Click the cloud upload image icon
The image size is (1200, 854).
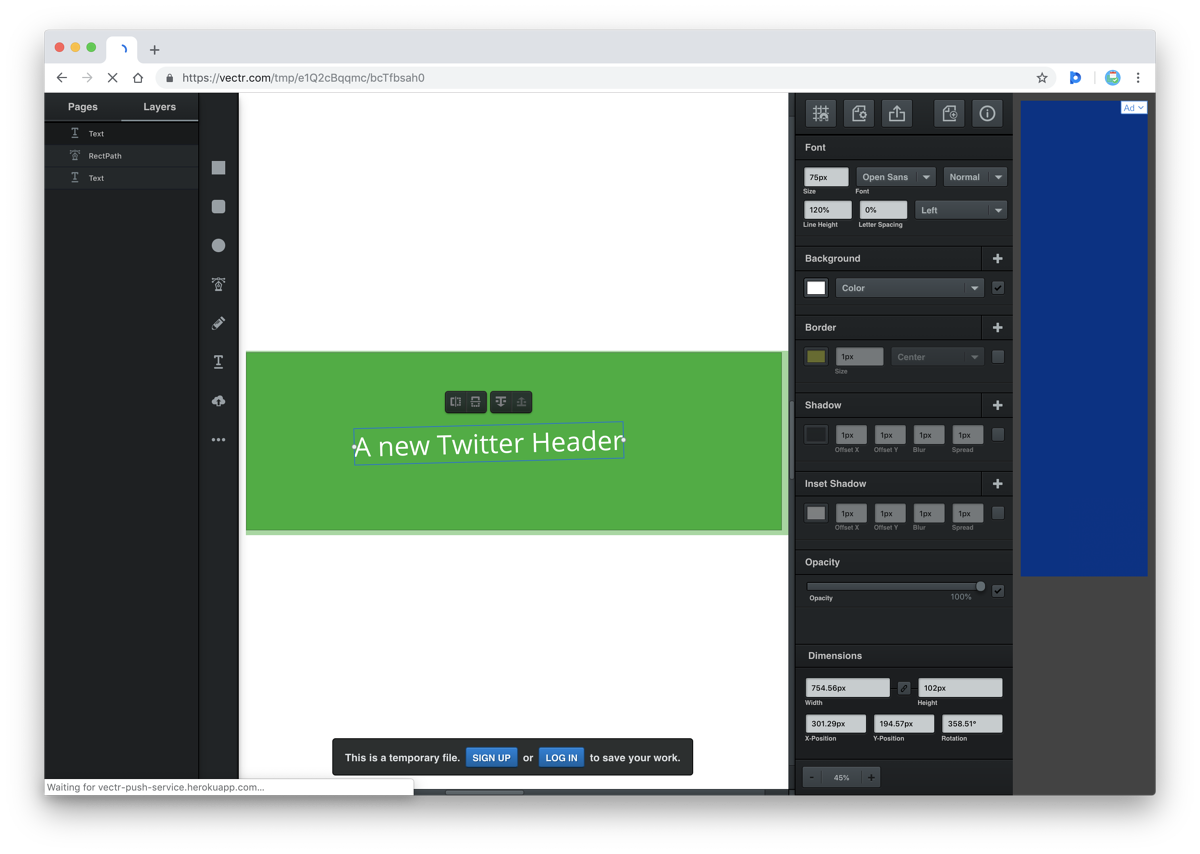pos(218,401)
